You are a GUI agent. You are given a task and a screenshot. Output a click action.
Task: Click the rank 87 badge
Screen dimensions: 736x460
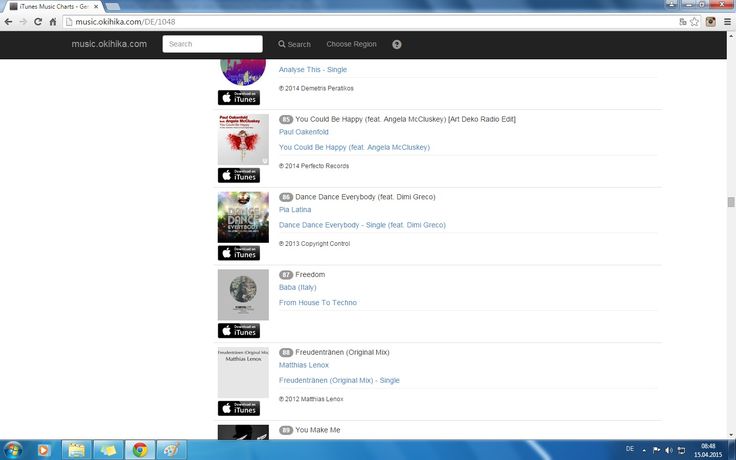pos(286,275)
